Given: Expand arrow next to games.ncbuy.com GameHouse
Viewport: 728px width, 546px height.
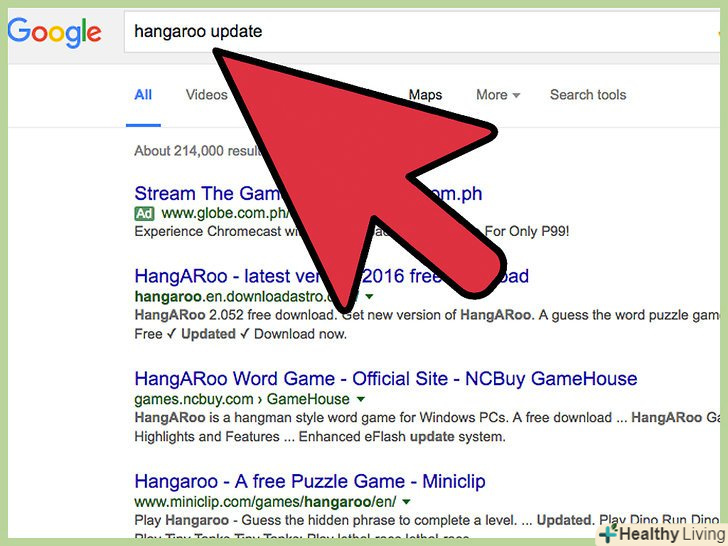Looking at the screenshot, I should pos(361,399).
